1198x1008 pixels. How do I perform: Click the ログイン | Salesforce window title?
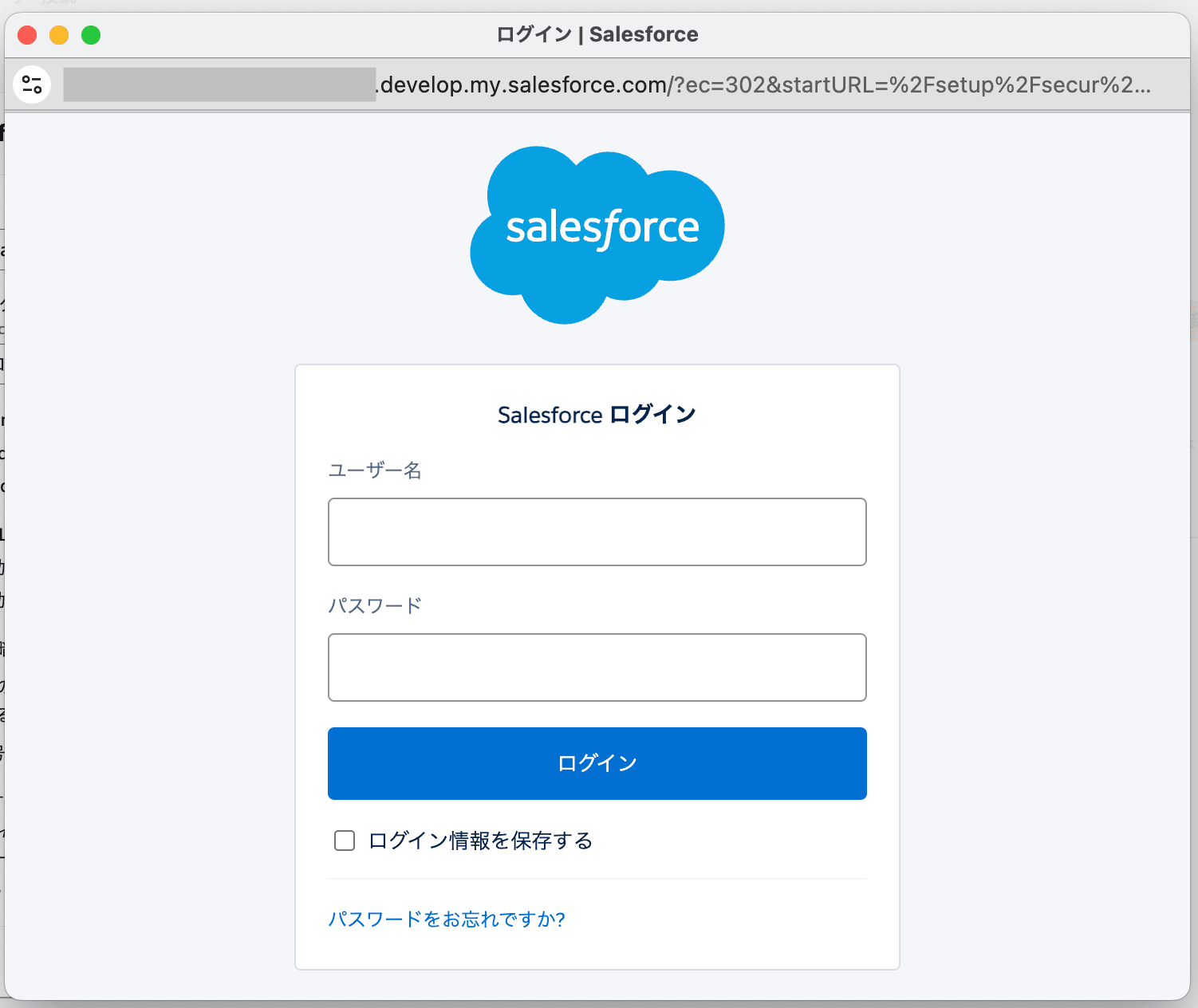(x=597, y=34)
